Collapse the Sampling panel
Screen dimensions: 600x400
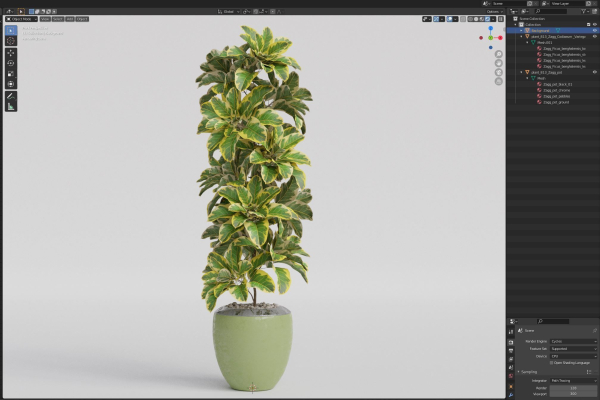(519, 372)
